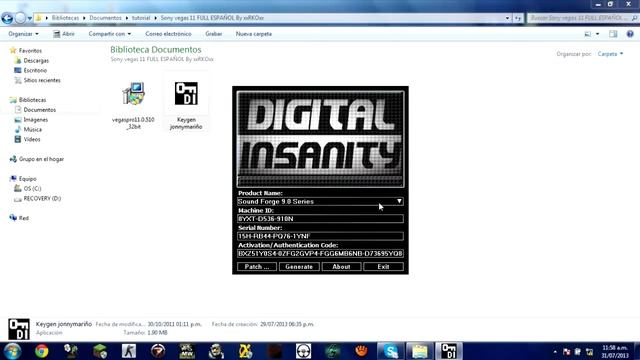Open Escritorio in the sidebar

pos(31,70)
